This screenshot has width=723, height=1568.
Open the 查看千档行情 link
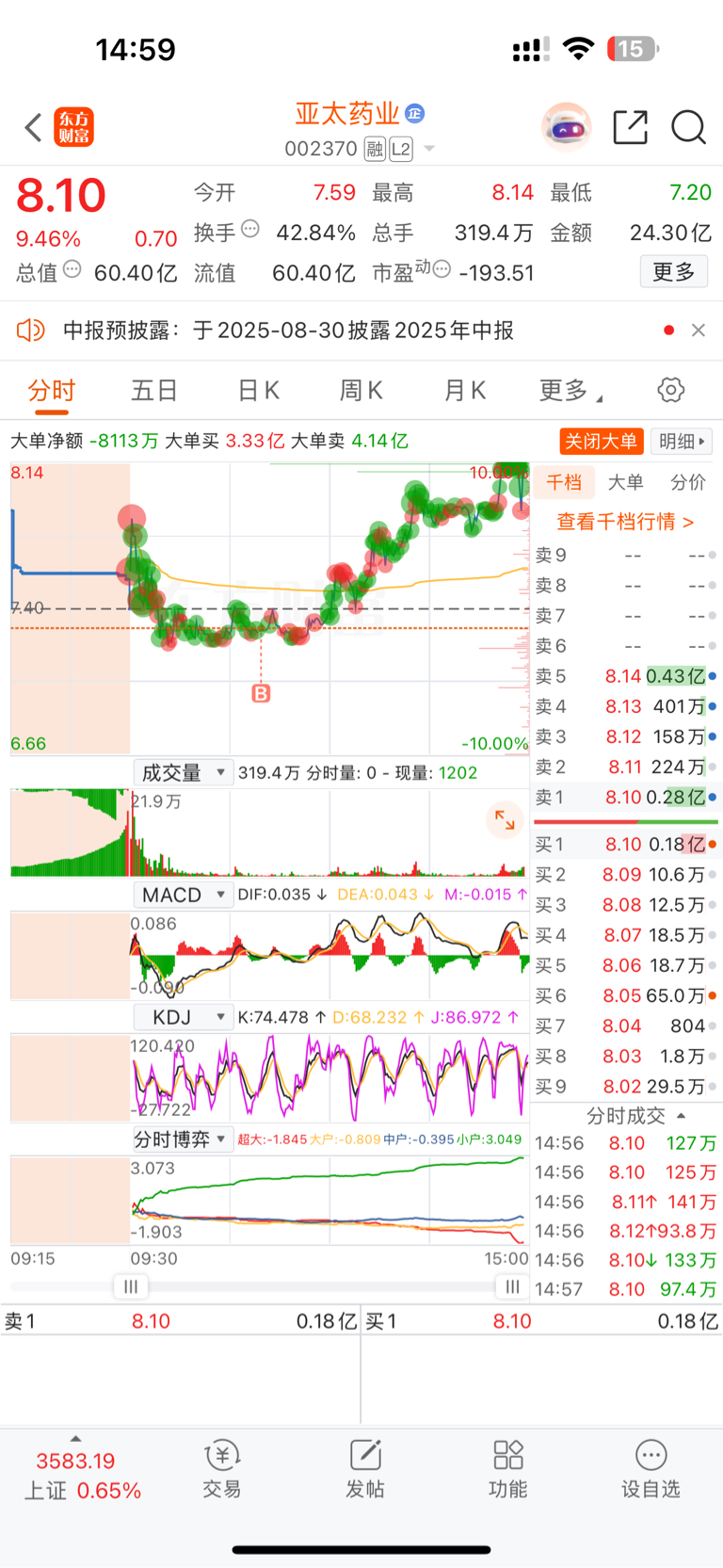click(625, 522)
